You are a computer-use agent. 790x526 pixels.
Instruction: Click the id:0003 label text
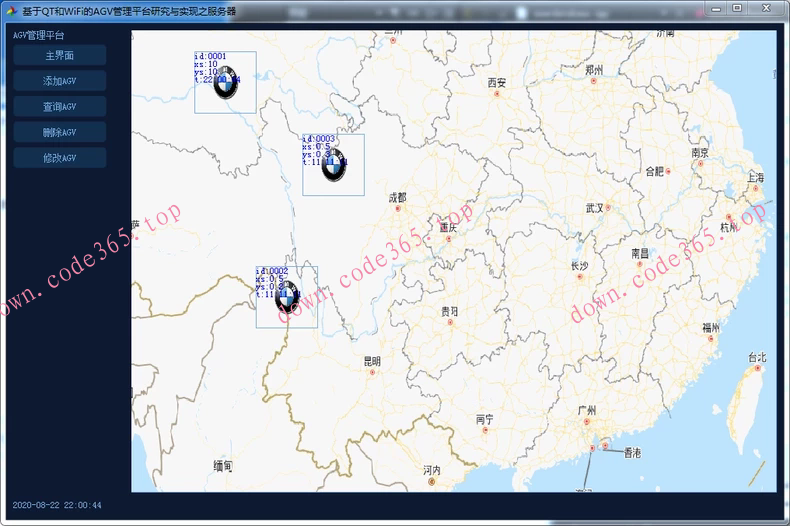pyautogui.click(x=318, y=139)
